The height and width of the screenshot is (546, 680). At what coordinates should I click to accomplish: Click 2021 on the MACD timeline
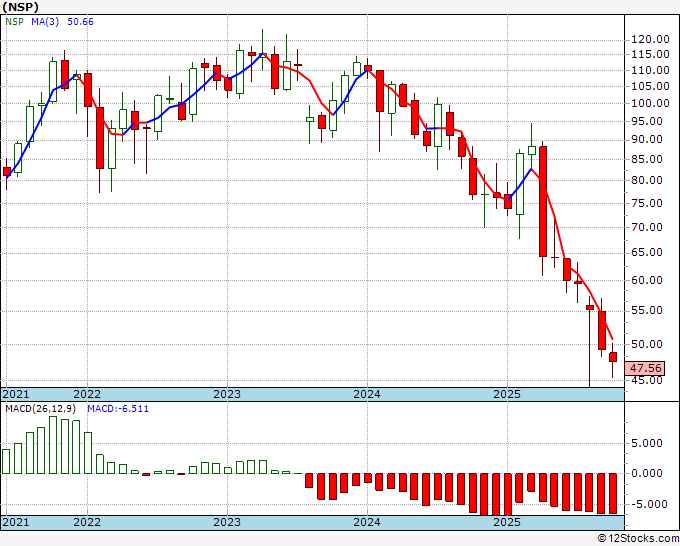[16, 522]
